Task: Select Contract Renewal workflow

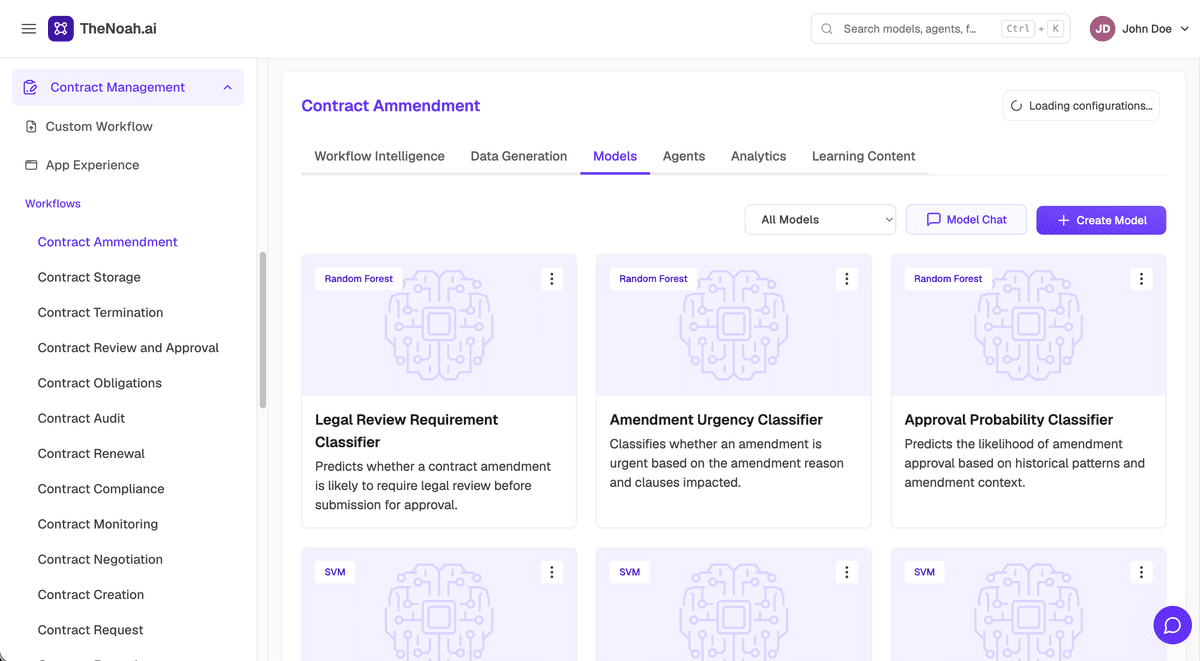Action: (91, 453)
